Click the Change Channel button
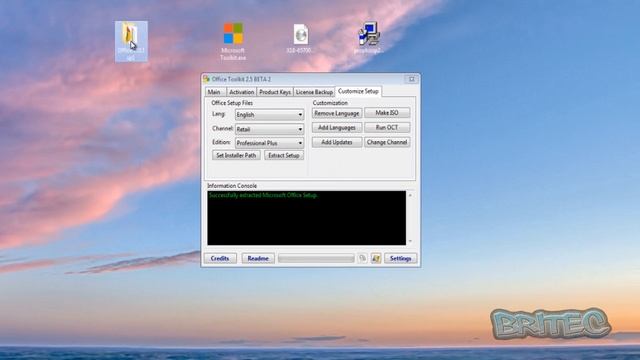 pos(387,142)
